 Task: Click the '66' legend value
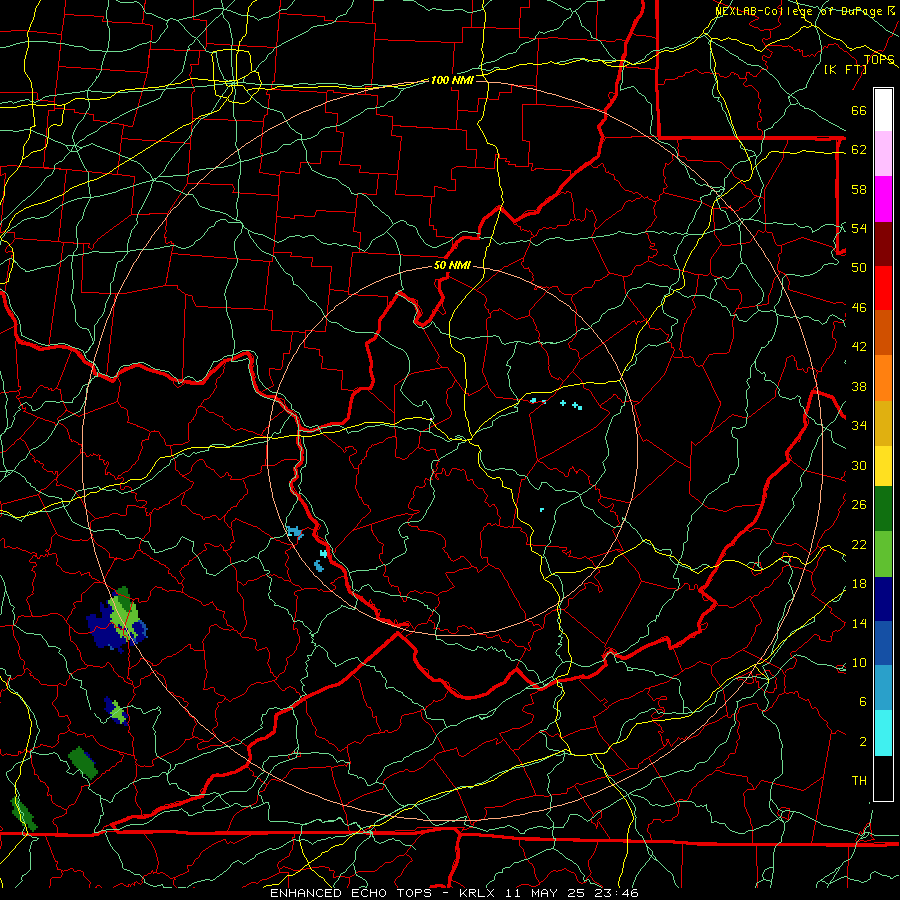coord(859,110)
